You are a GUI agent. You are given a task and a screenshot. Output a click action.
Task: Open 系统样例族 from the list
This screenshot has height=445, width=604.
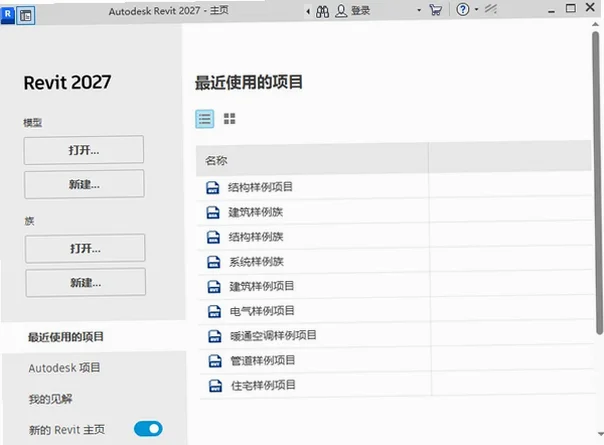coord(257,262)
